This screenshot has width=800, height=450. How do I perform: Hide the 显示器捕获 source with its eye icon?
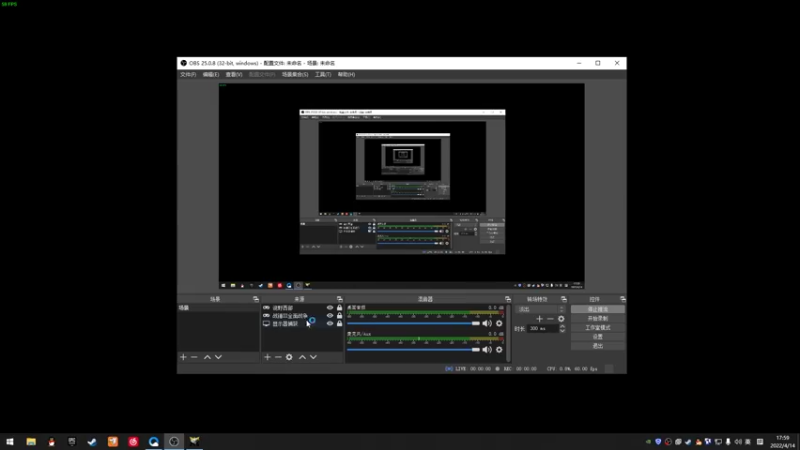[x=330, y=323]
